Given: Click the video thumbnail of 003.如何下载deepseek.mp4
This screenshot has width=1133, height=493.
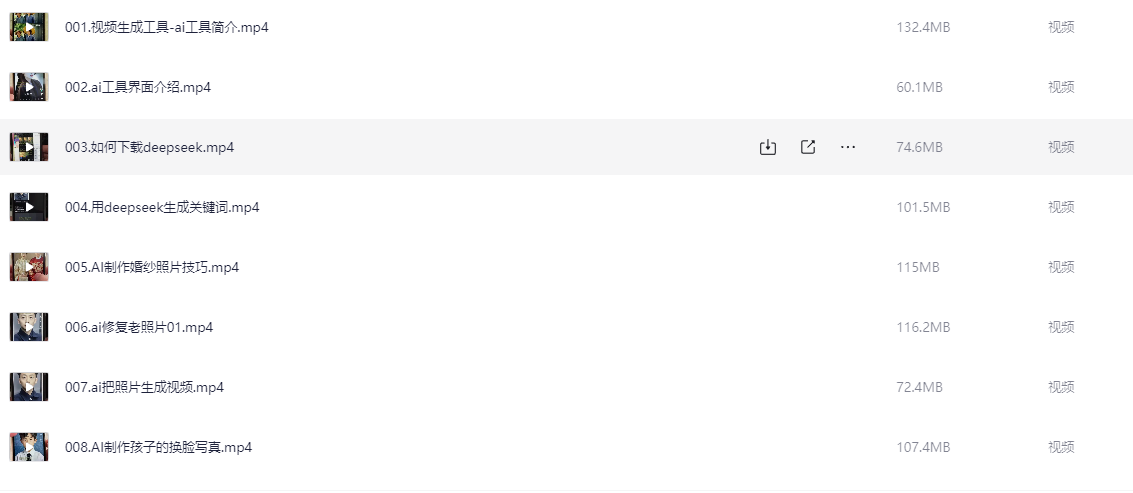Looking at the screenshot, I should coord(29,147).
